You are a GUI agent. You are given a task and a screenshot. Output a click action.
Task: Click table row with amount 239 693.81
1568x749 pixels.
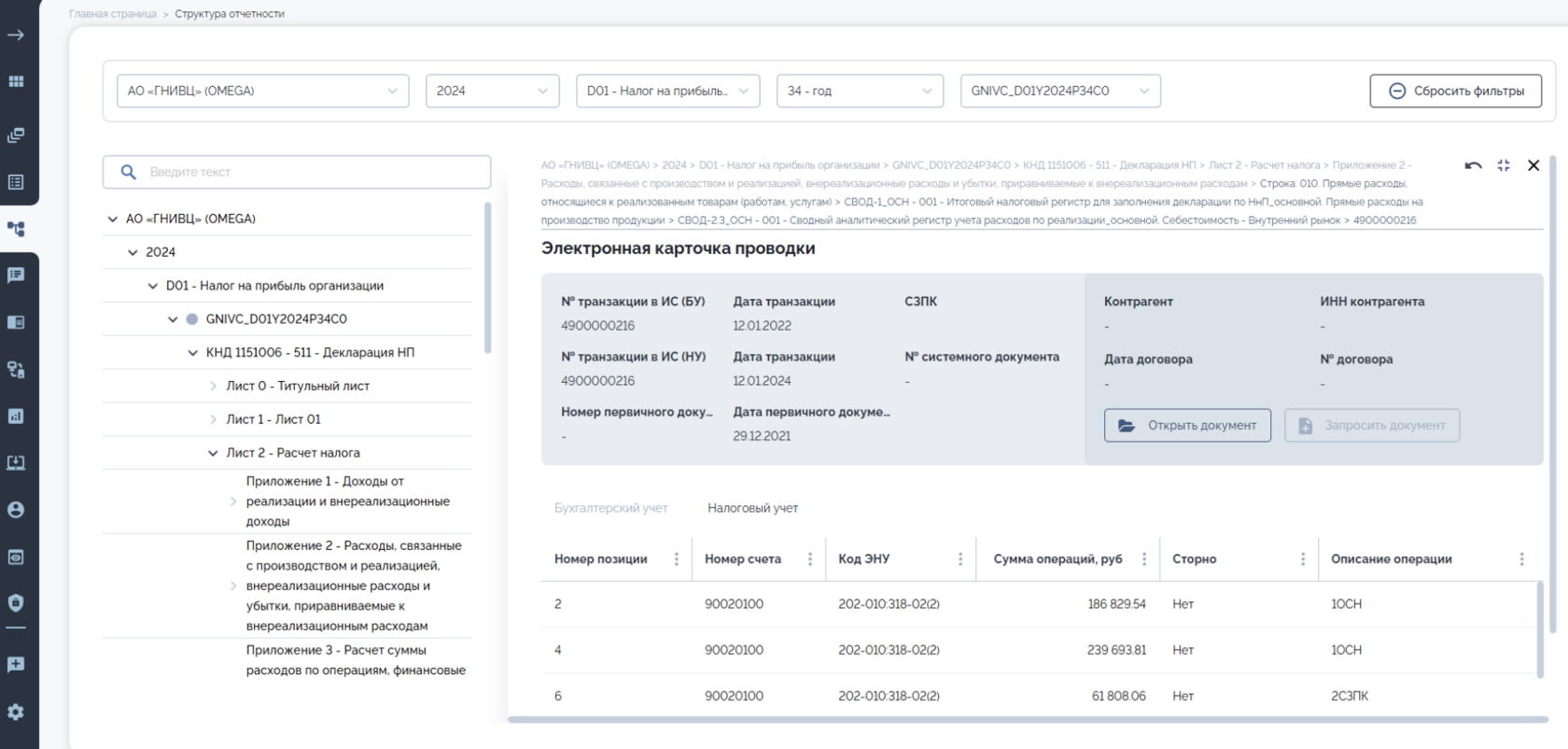1039,650
